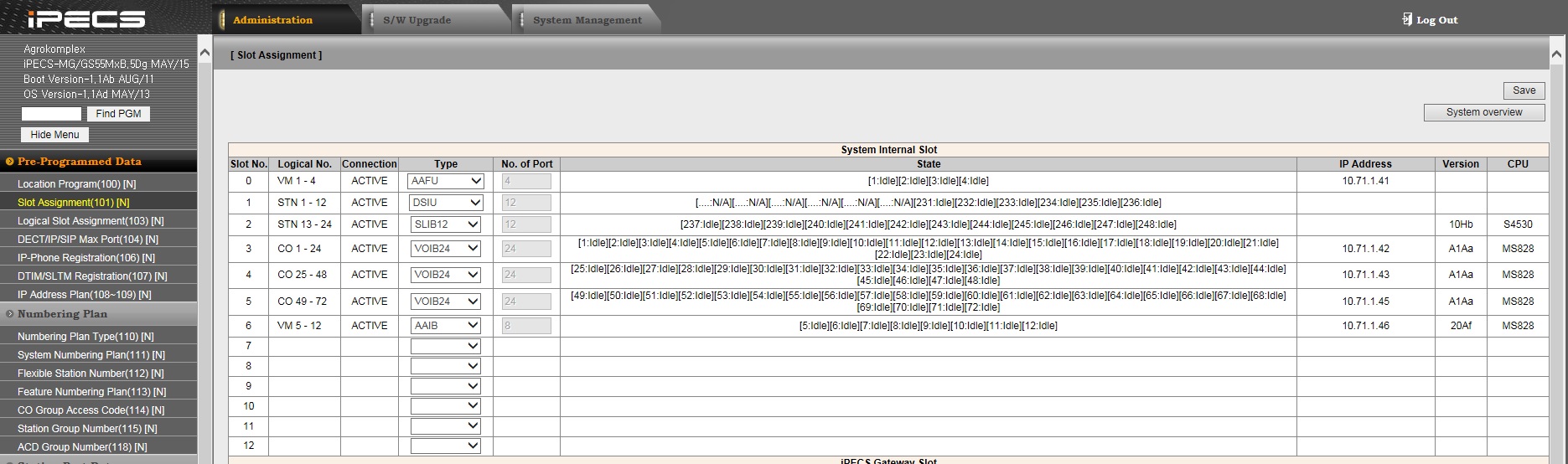Open the AAIB type dropdown for slot 6

pyautogui.click(x=446, y=326)
